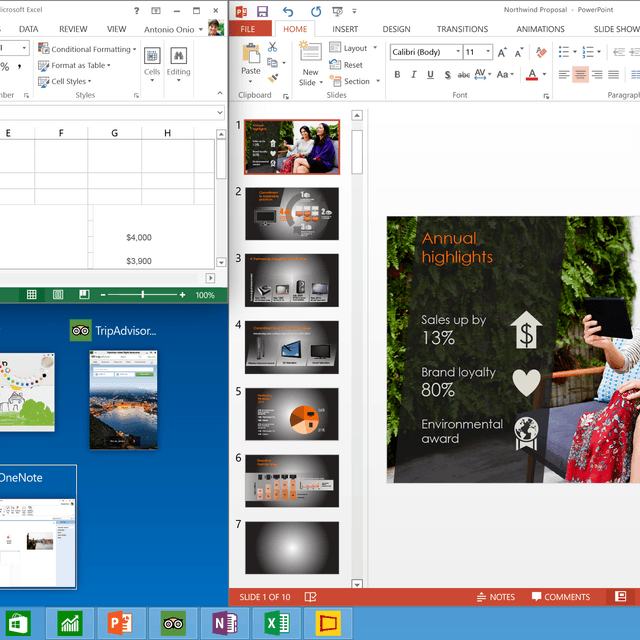
Task: Click NOTES in PowerPoint status bar
Action: pyautogui.click(x=496, y=597)
